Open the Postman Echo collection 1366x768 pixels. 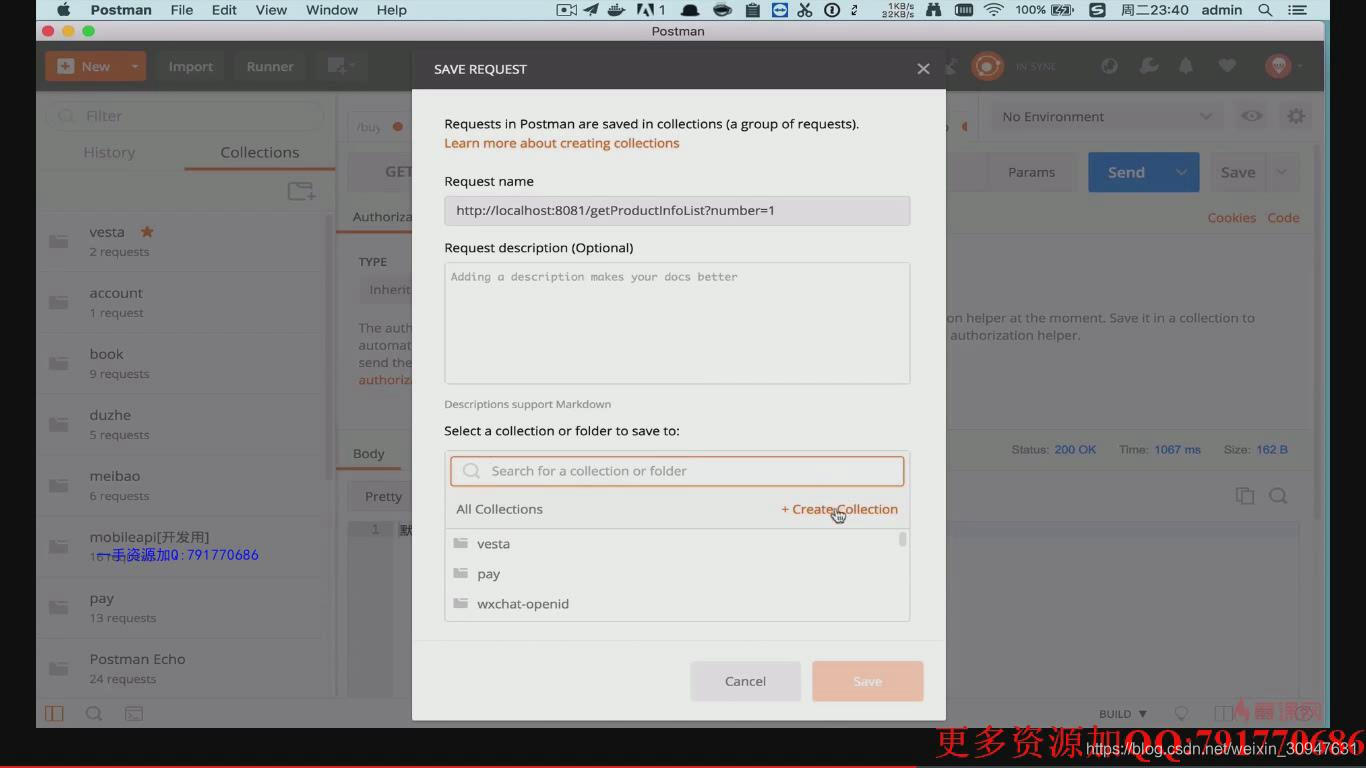180,668
